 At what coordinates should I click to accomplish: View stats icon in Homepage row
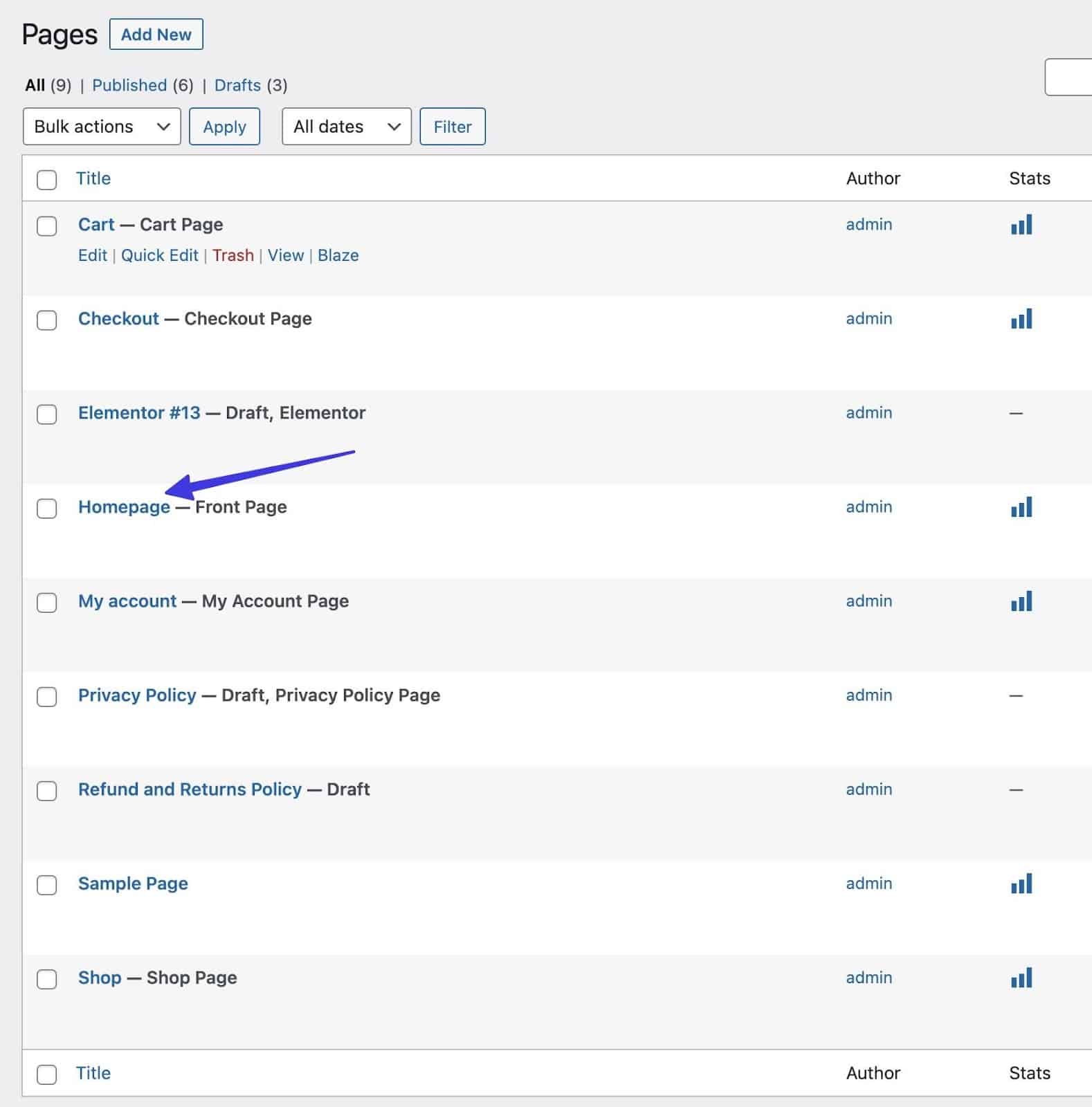coord(1021,507)
